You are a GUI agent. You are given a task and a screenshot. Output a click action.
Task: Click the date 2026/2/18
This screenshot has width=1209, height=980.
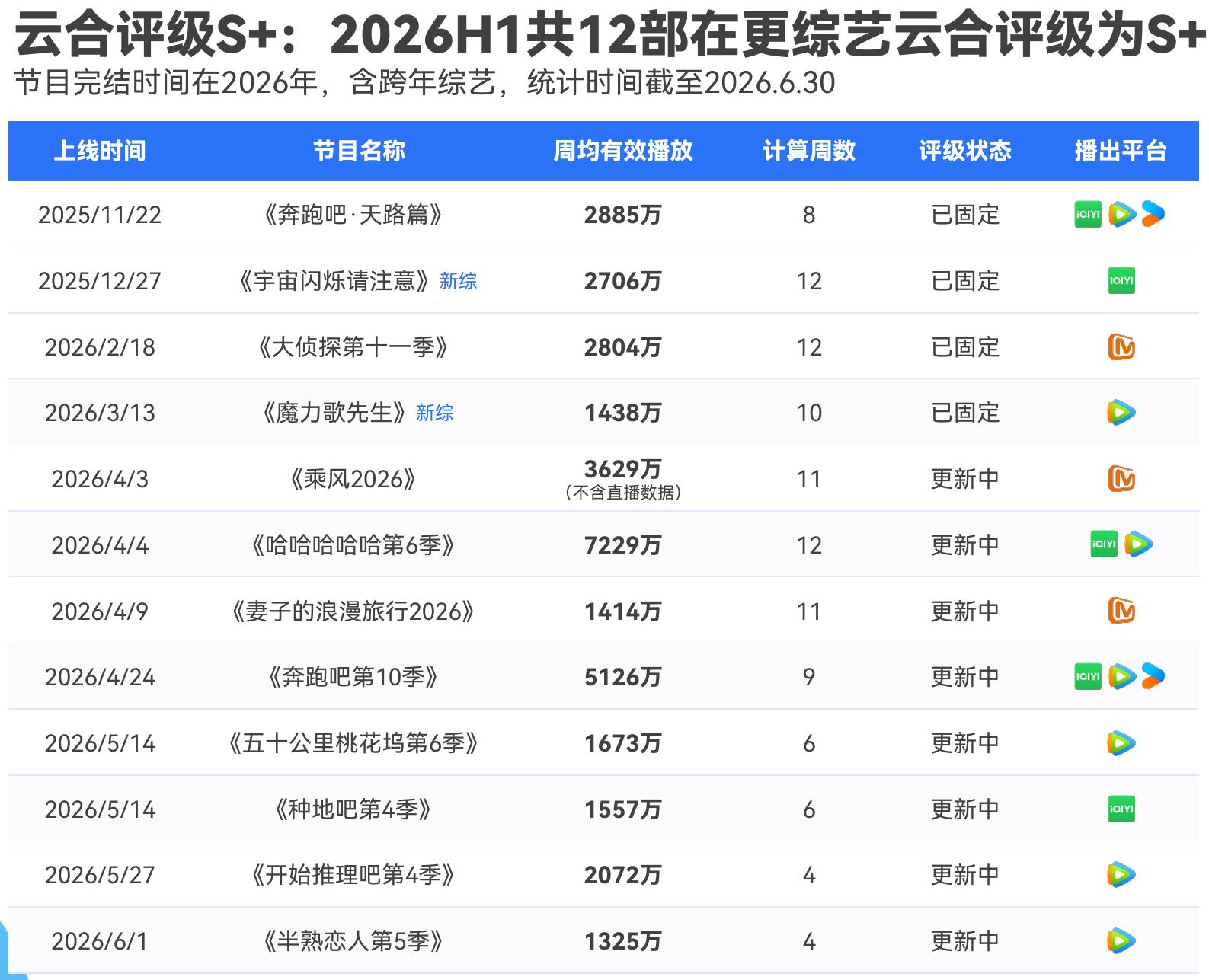100,347
